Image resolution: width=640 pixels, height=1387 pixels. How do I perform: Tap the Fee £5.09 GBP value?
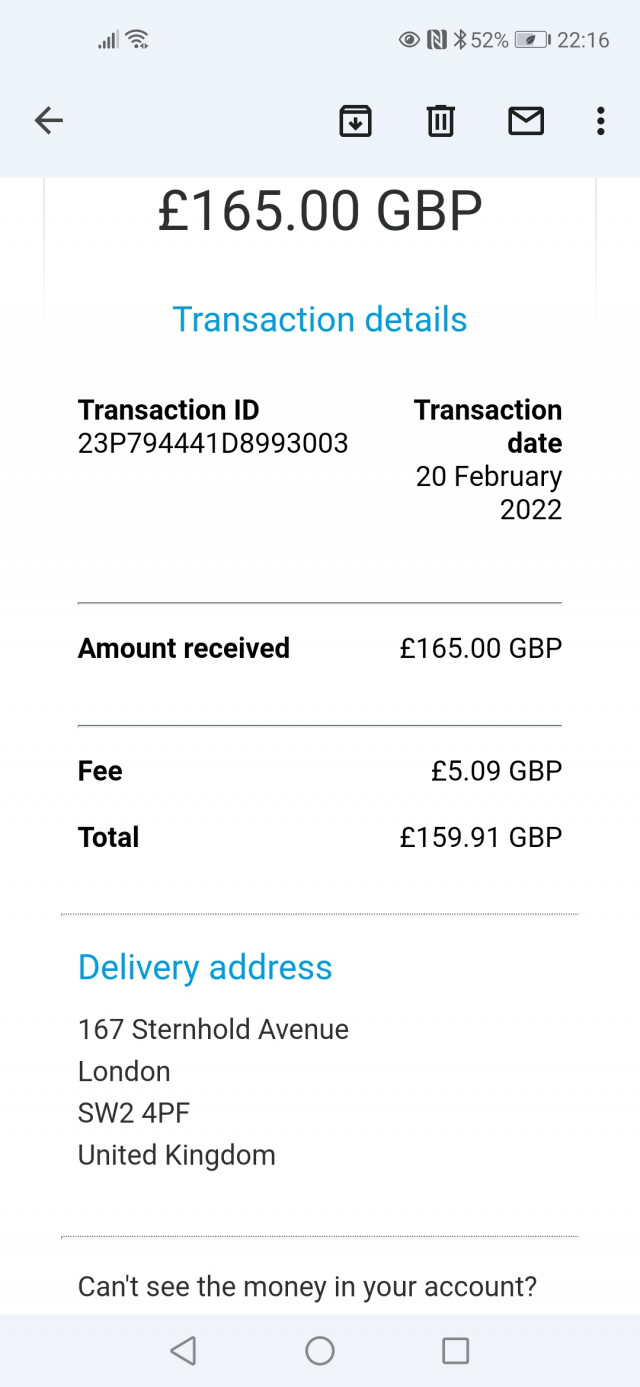click(497, 771)
